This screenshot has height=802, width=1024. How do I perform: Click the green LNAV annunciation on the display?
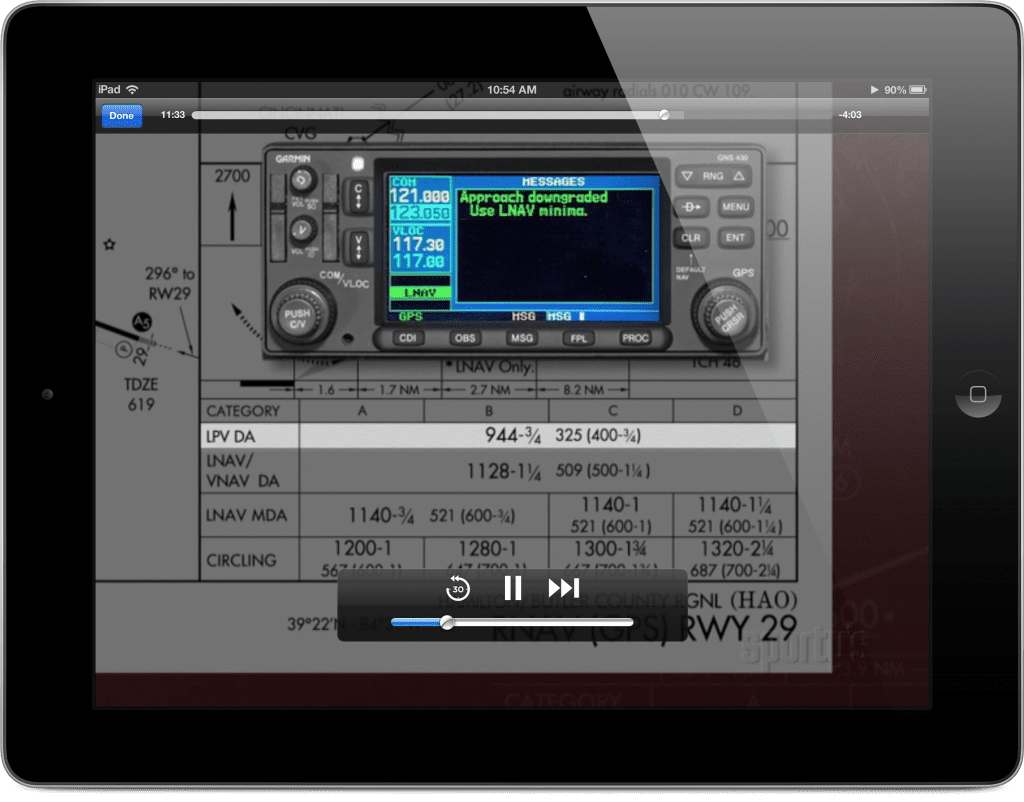pos(420,293)
